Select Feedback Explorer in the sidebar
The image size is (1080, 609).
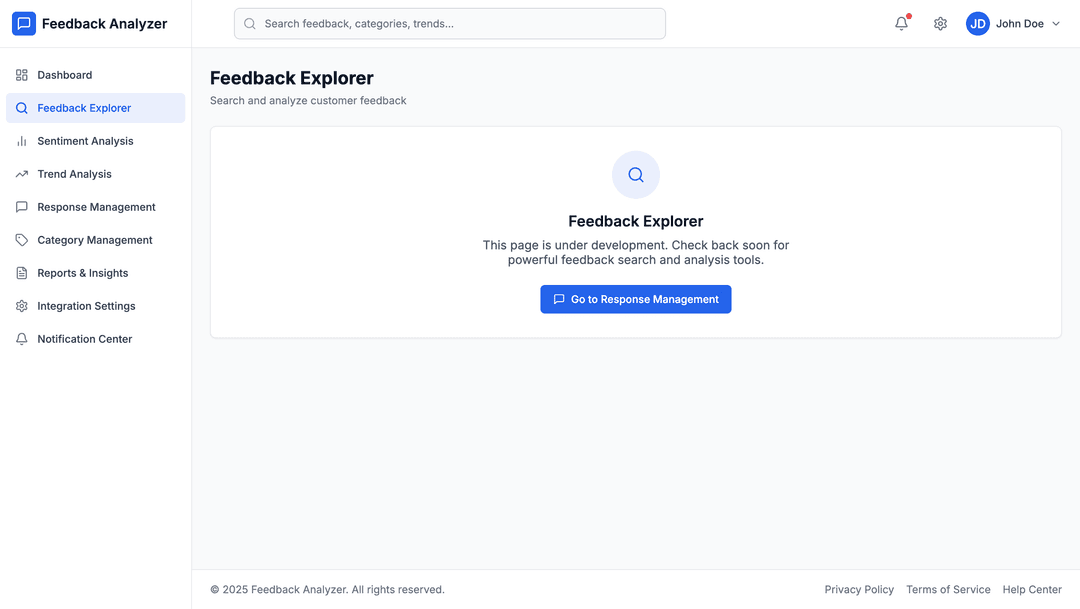click(x=84, y=108)
